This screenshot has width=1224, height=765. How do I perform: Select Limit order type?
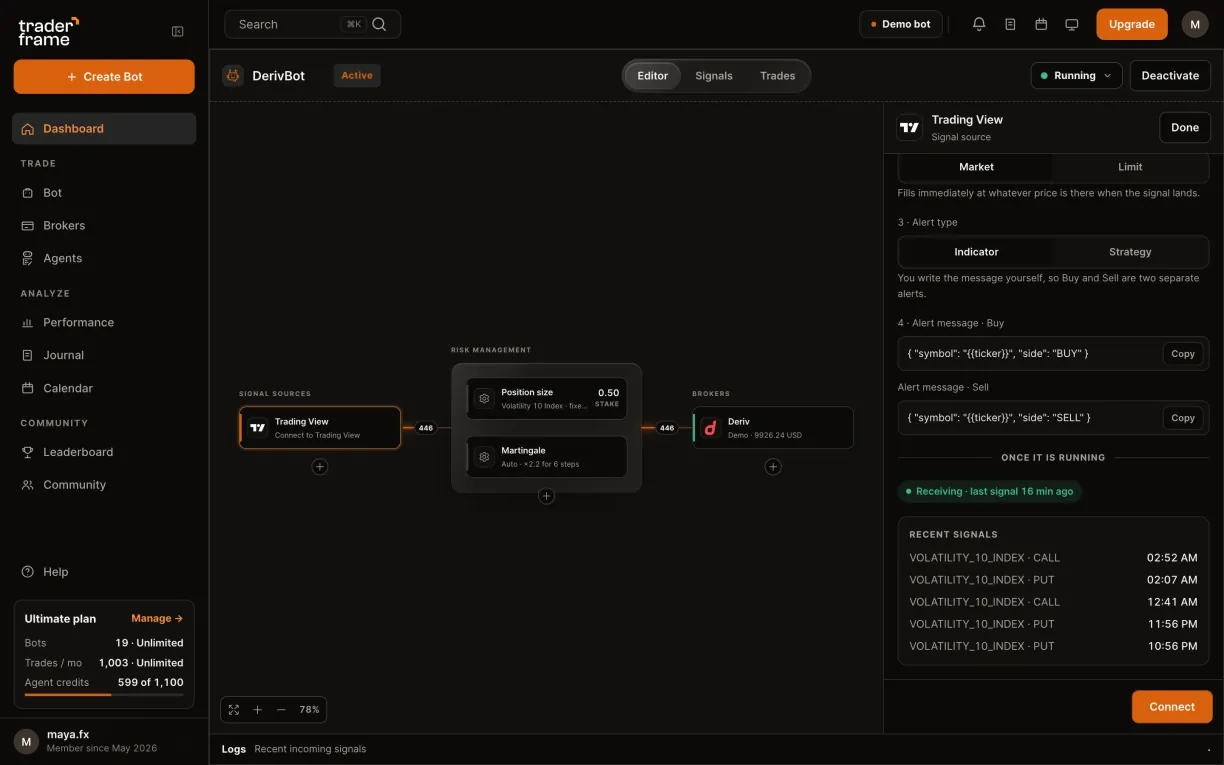(1130, 167)
